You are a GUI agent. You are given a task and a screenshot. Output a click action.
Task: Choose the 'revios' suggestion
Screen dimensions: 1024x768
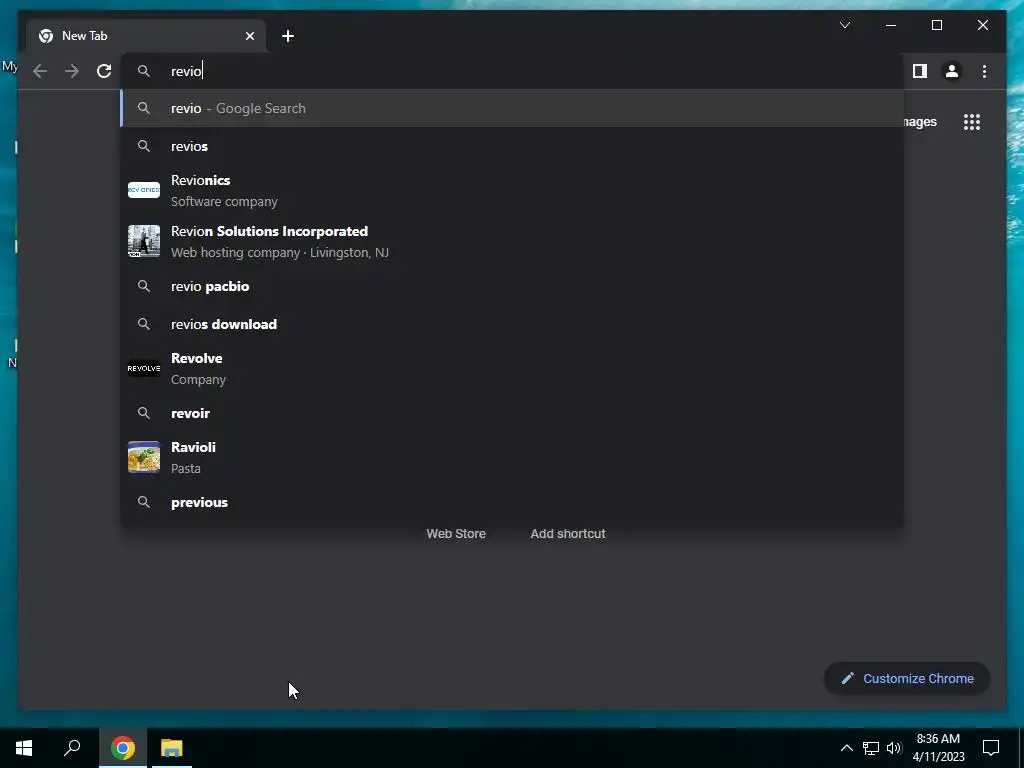[x=513, y=146]
